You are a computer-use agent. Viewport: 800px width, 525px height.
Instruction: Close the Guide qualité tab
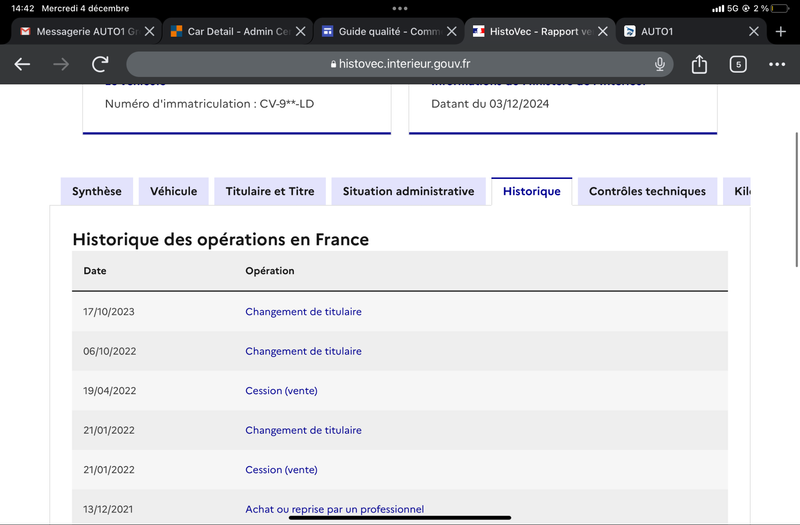click(x=452, y=32)
